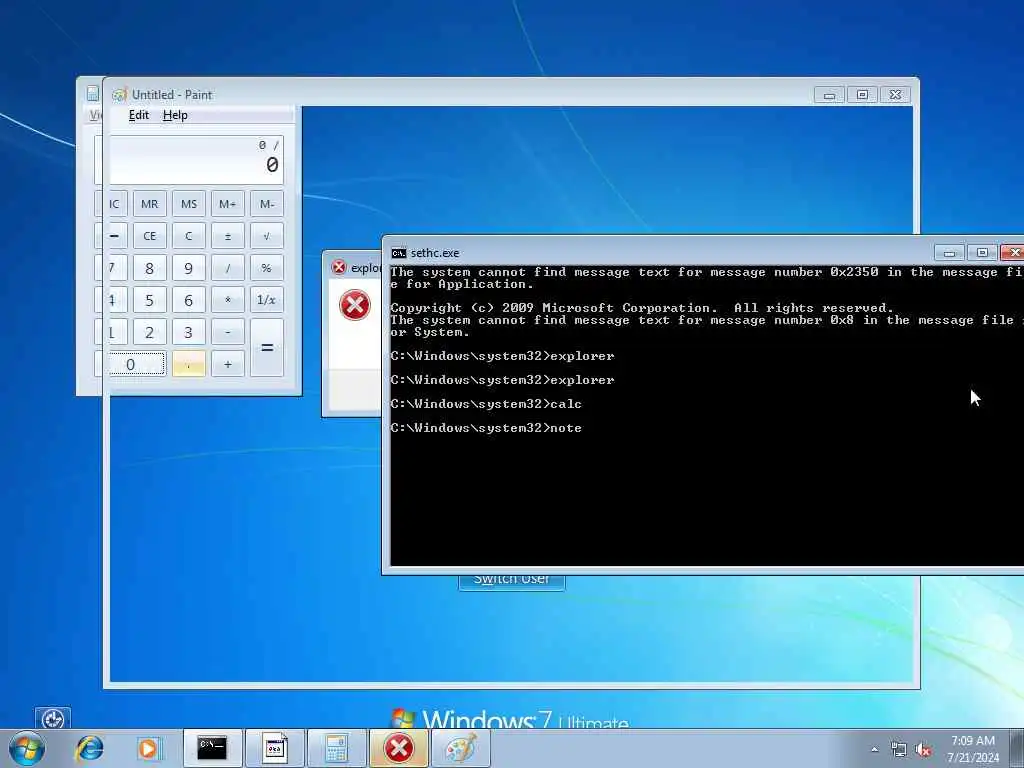Click the square root key
The width and height of the screenshot is (1024, 768).
tap(267, 236)
